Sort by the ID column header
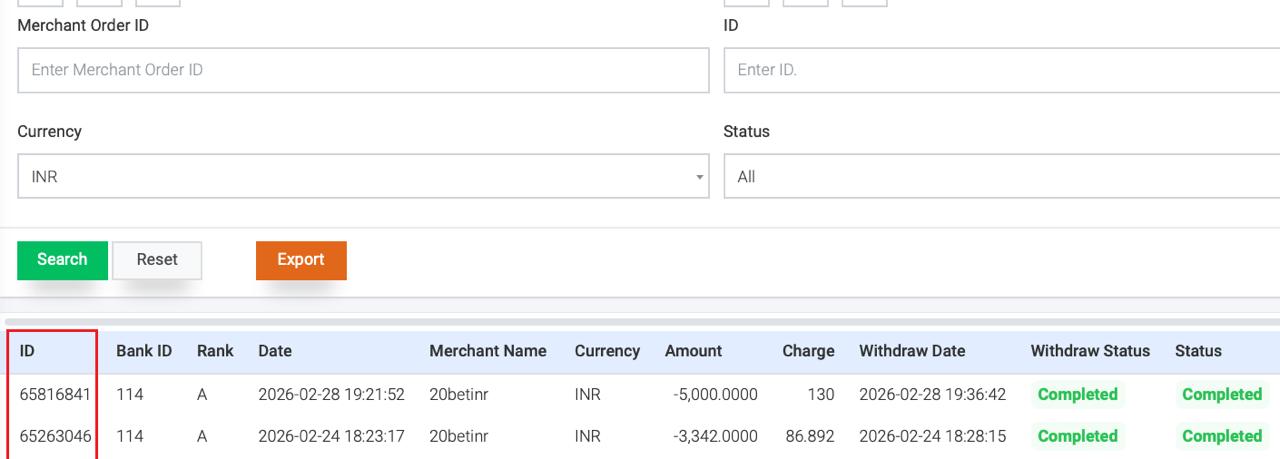 click(28, 351)
